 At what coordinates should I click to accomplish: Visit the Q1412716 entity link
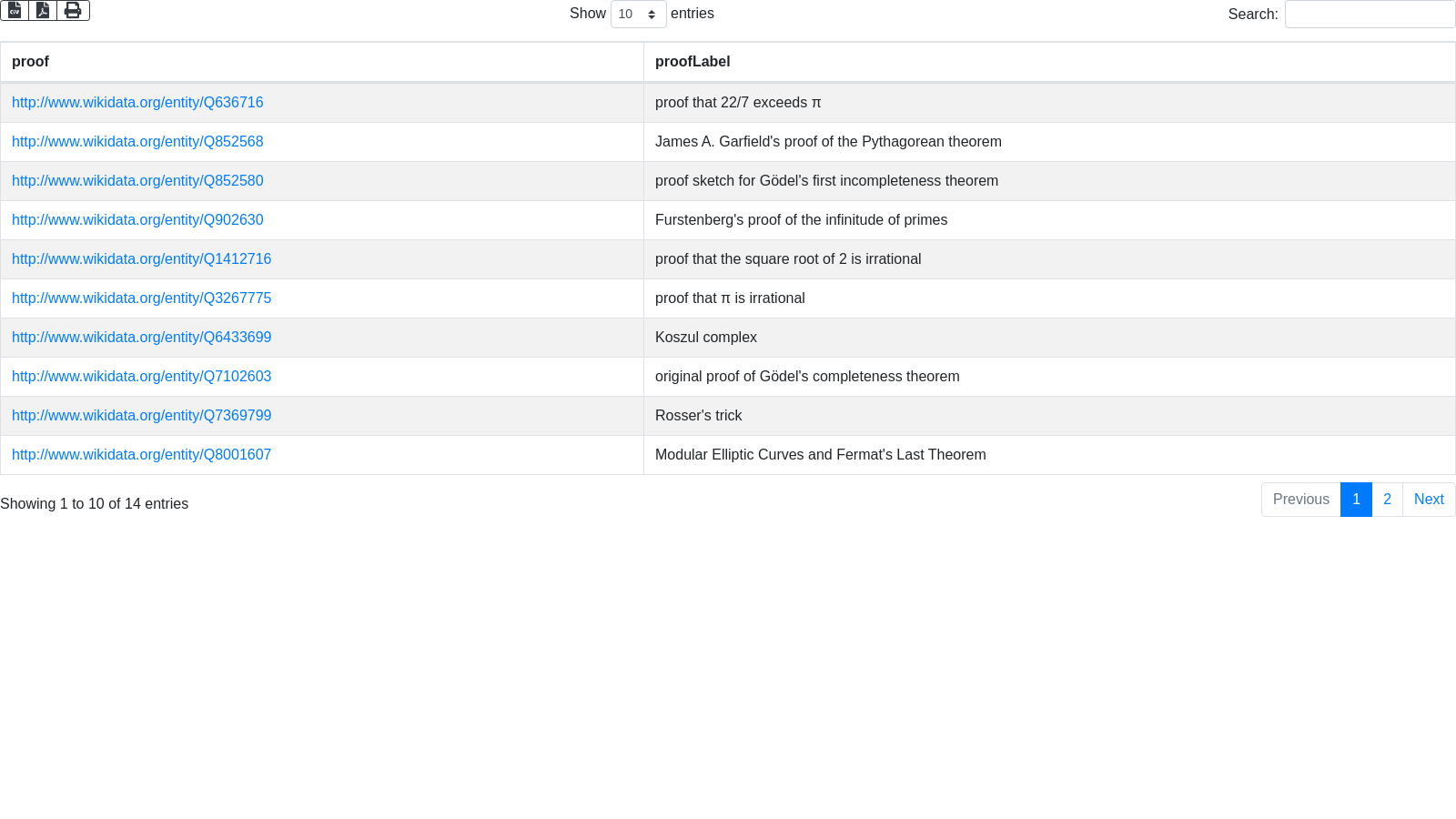point(141,259)
